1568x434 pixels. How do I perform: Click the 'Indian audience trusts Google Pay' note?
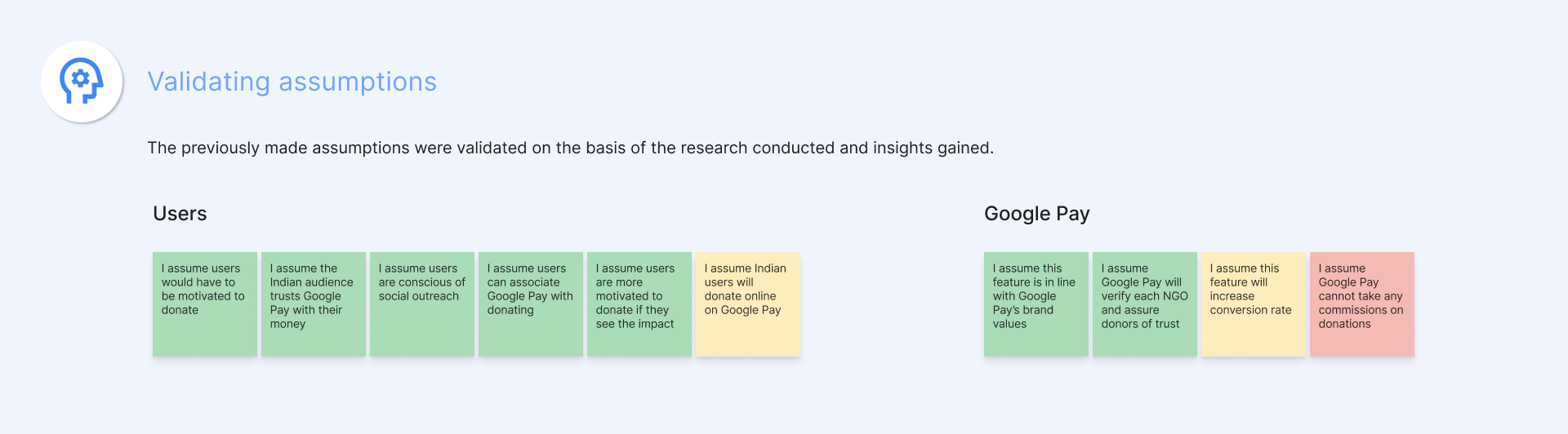(314, 304)
